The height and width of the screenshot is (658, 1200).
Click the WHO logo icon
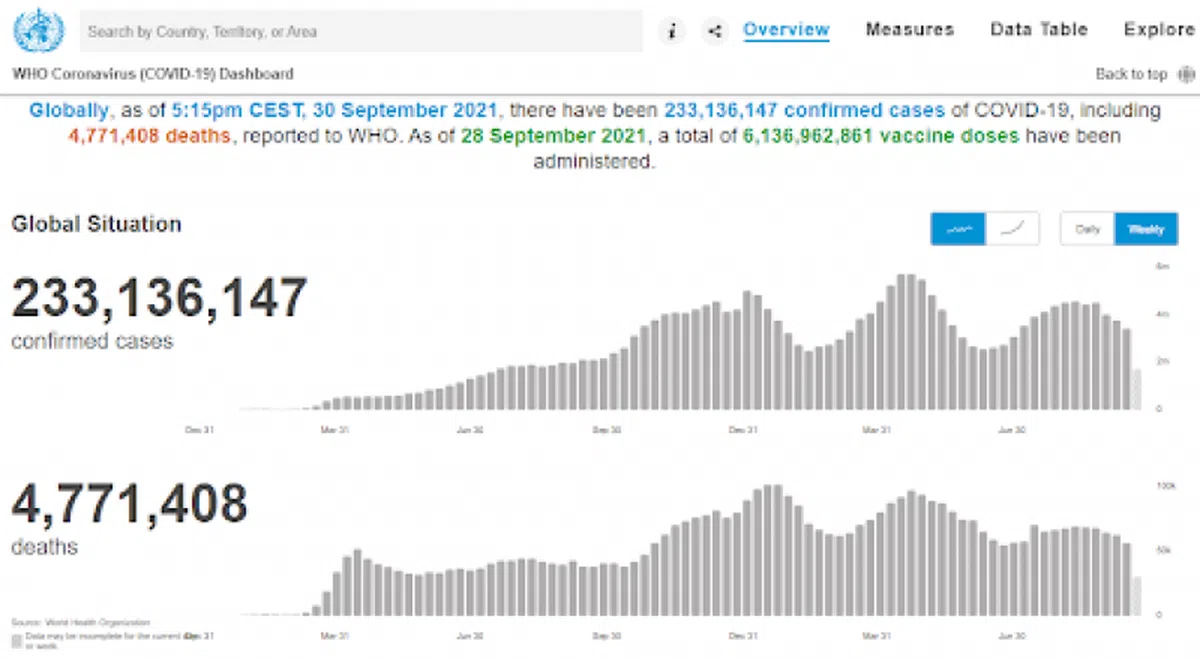click(x=39, y=30)
